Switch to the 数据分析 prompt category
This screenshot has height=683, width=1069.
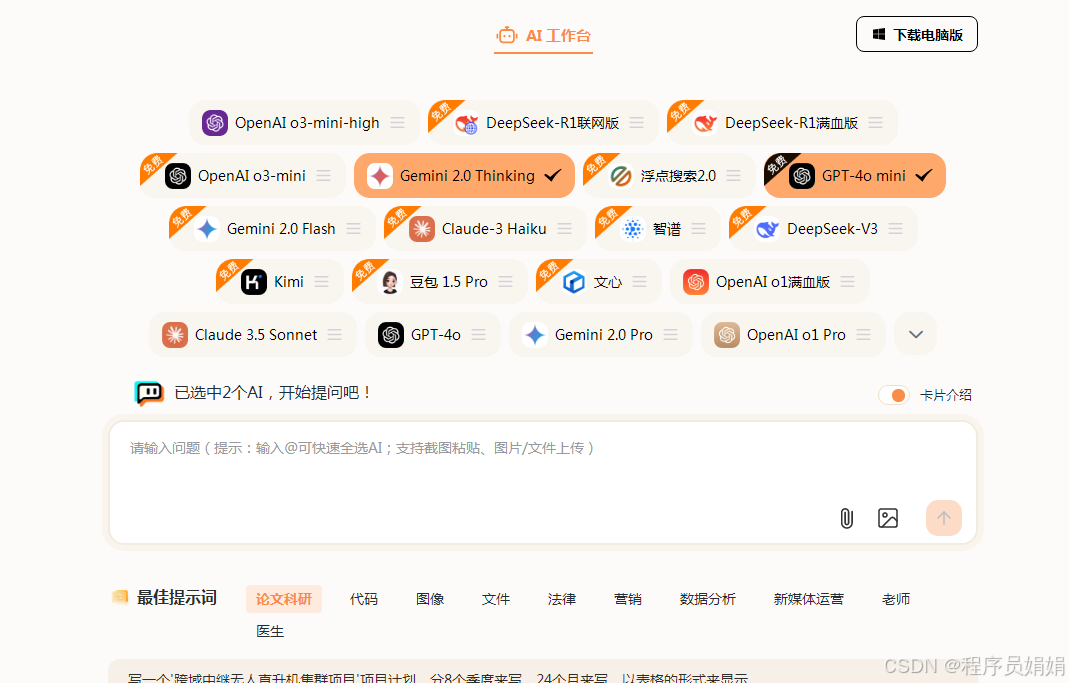point(708,599)
